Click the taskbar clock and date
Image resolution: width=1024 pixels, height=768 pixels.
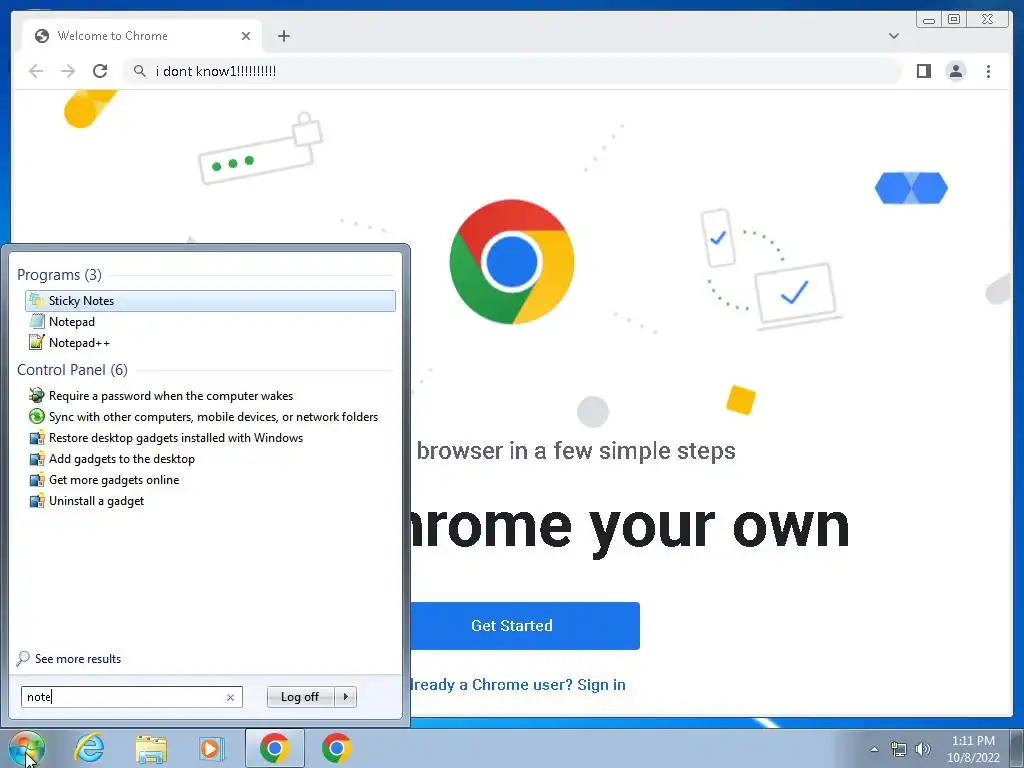click(973, 749)
